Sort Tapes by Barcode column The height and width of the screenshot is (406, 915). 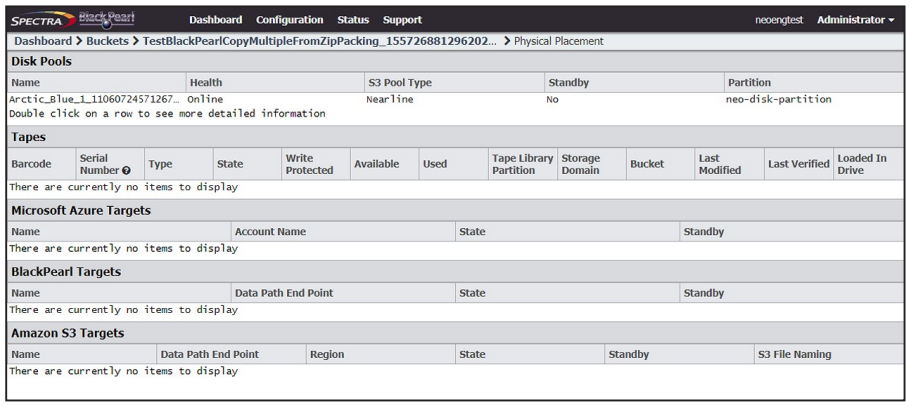[41, 164]
